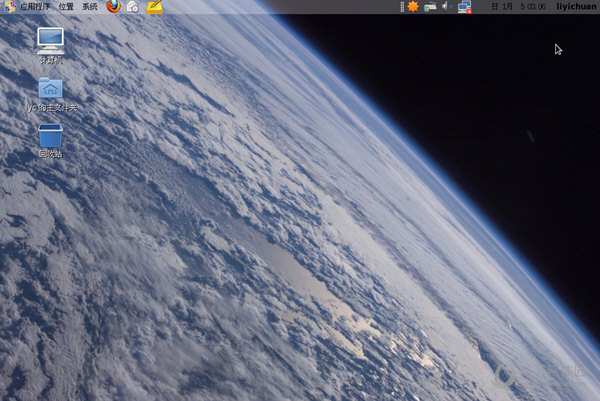
Task: Open the 应用程序 (Applications) menu
Action: [34, 7]
